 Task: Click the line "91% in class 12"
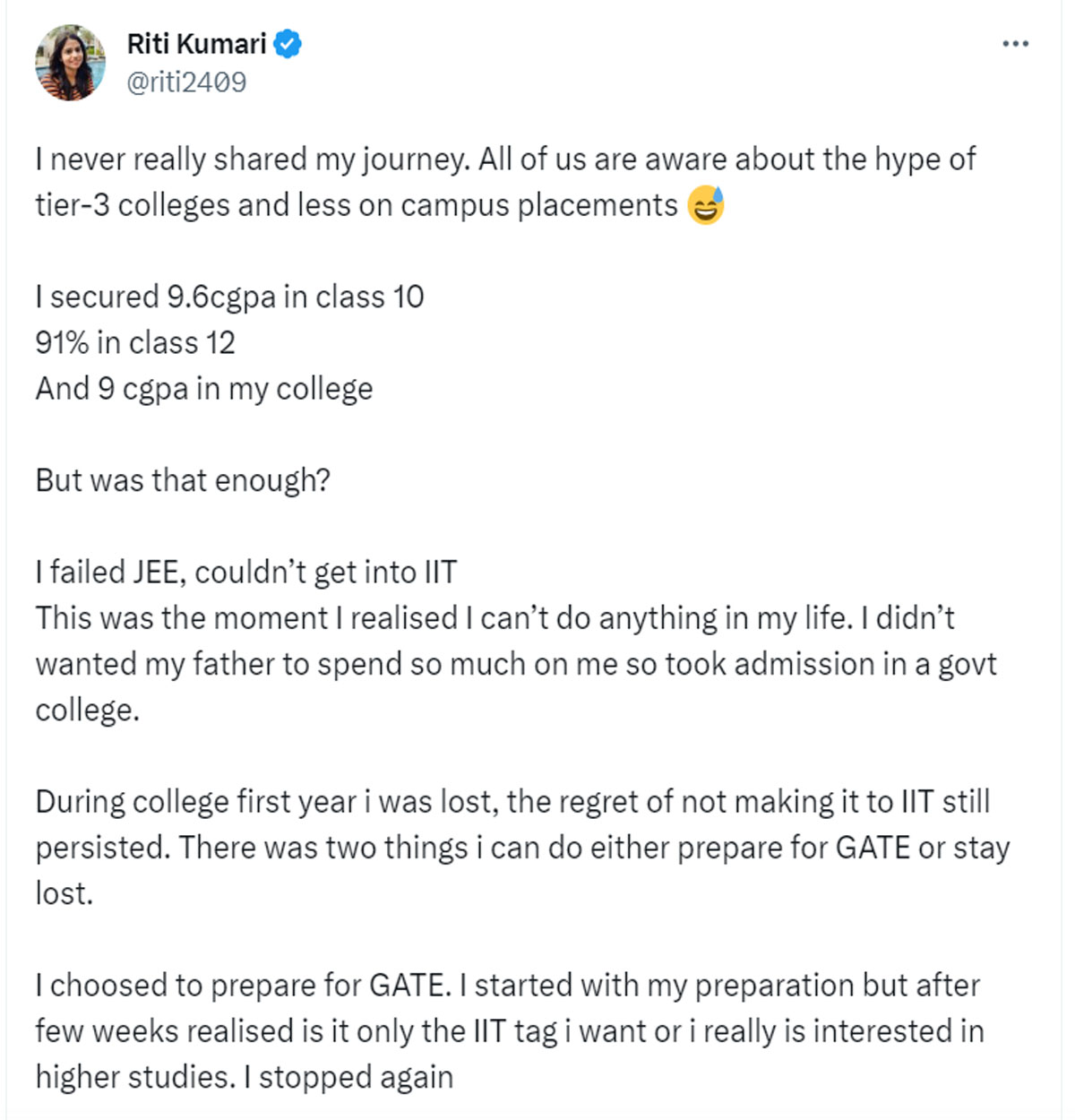tap(135, 342)
